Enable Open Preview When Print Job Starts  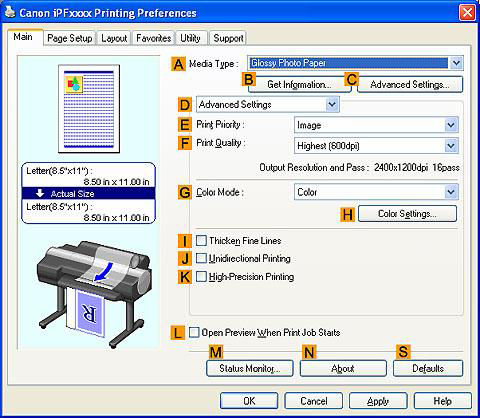[x=194, y=332]
